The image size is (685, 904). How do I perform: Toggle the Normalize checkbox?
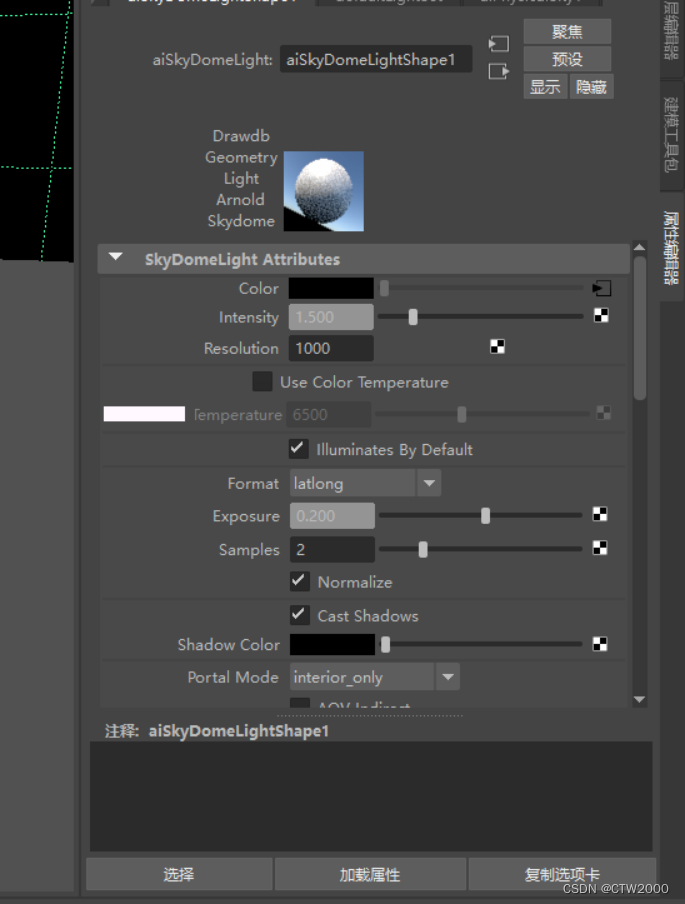coord(299,582)
